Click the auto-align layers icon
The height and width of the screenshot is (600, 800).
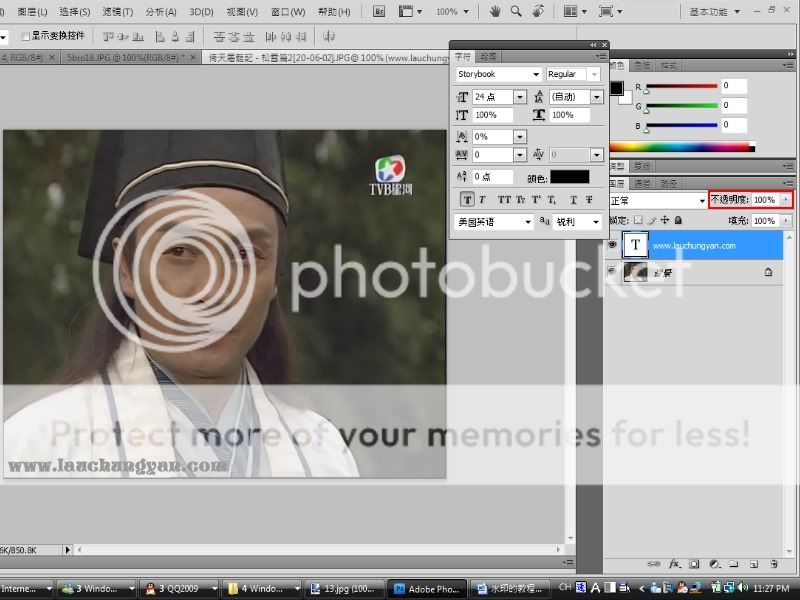(x=329, y=36)
